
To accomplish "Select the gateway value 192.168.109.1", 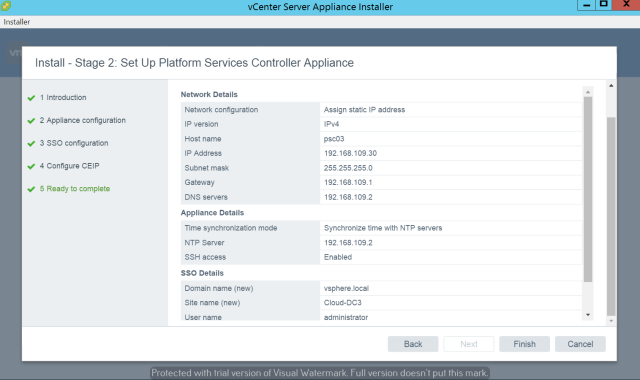I will coord(348,182).
